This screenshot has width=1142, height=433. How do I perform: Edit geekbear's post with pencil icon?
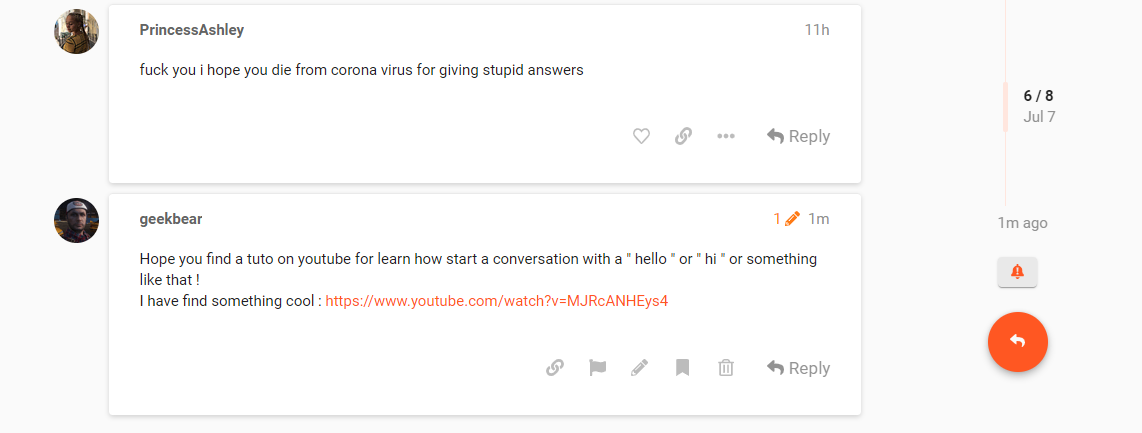coord(639,368)
